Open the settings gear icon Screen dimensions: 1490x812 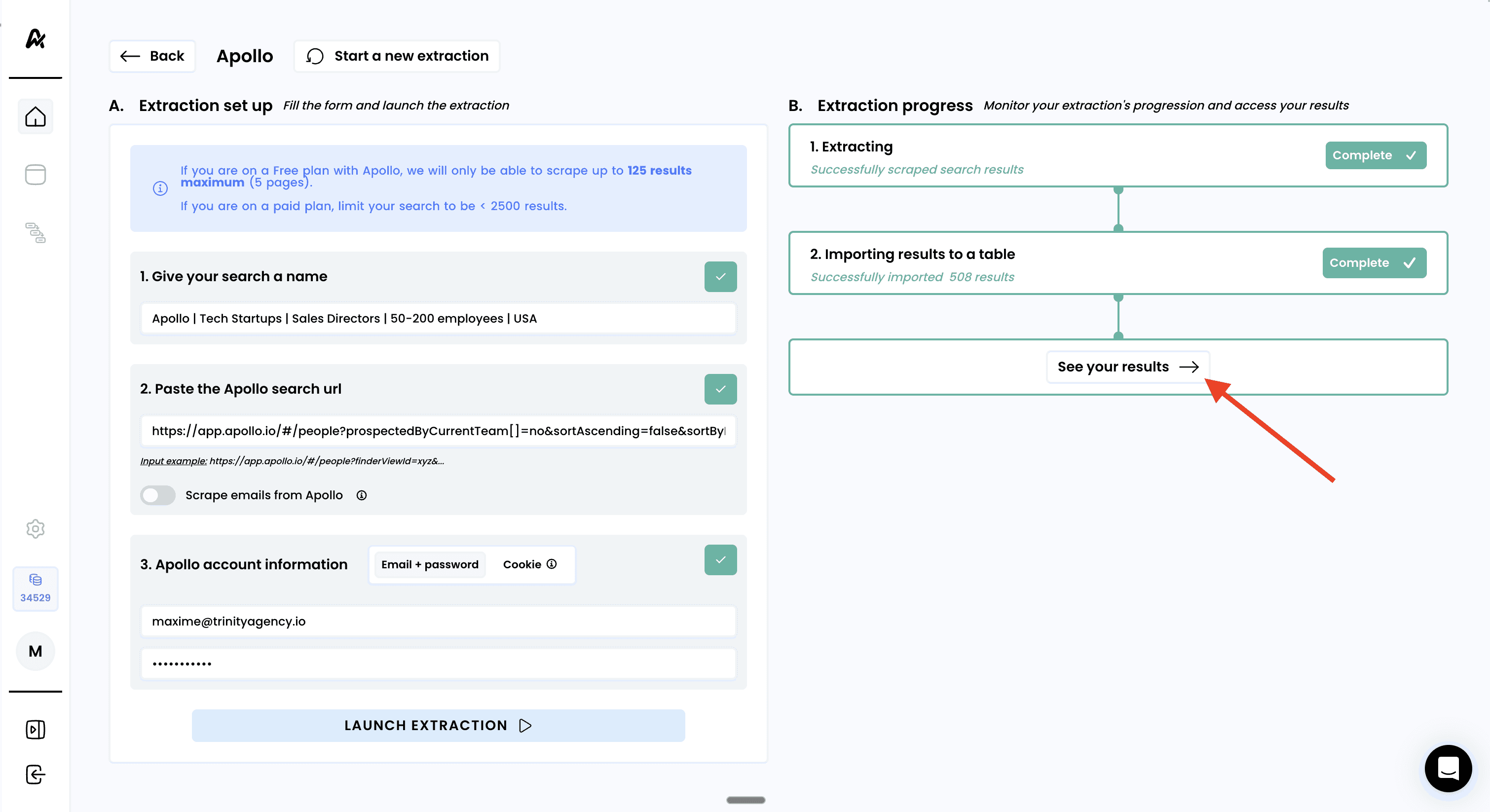point(36,529)
